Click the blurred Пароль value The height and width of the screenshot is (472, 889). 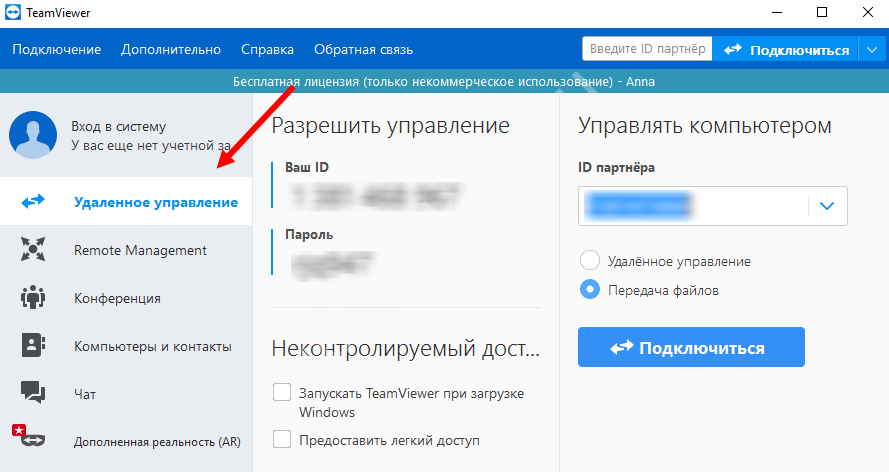333,265
